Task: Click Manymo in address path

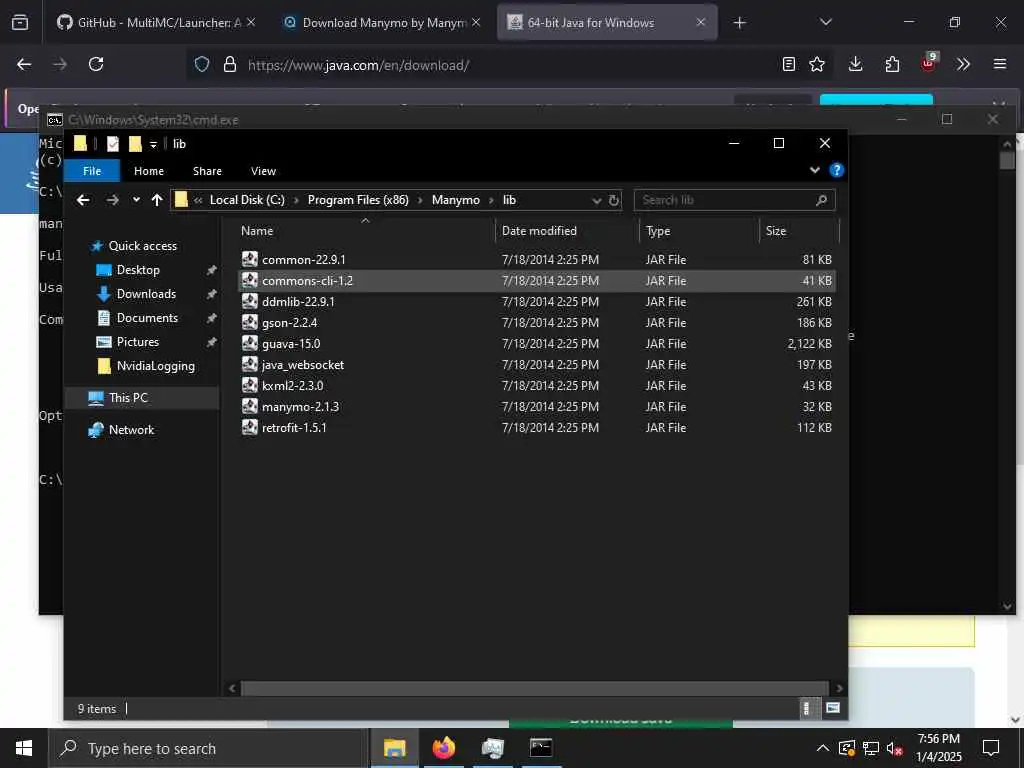Action: click(456, 200)
